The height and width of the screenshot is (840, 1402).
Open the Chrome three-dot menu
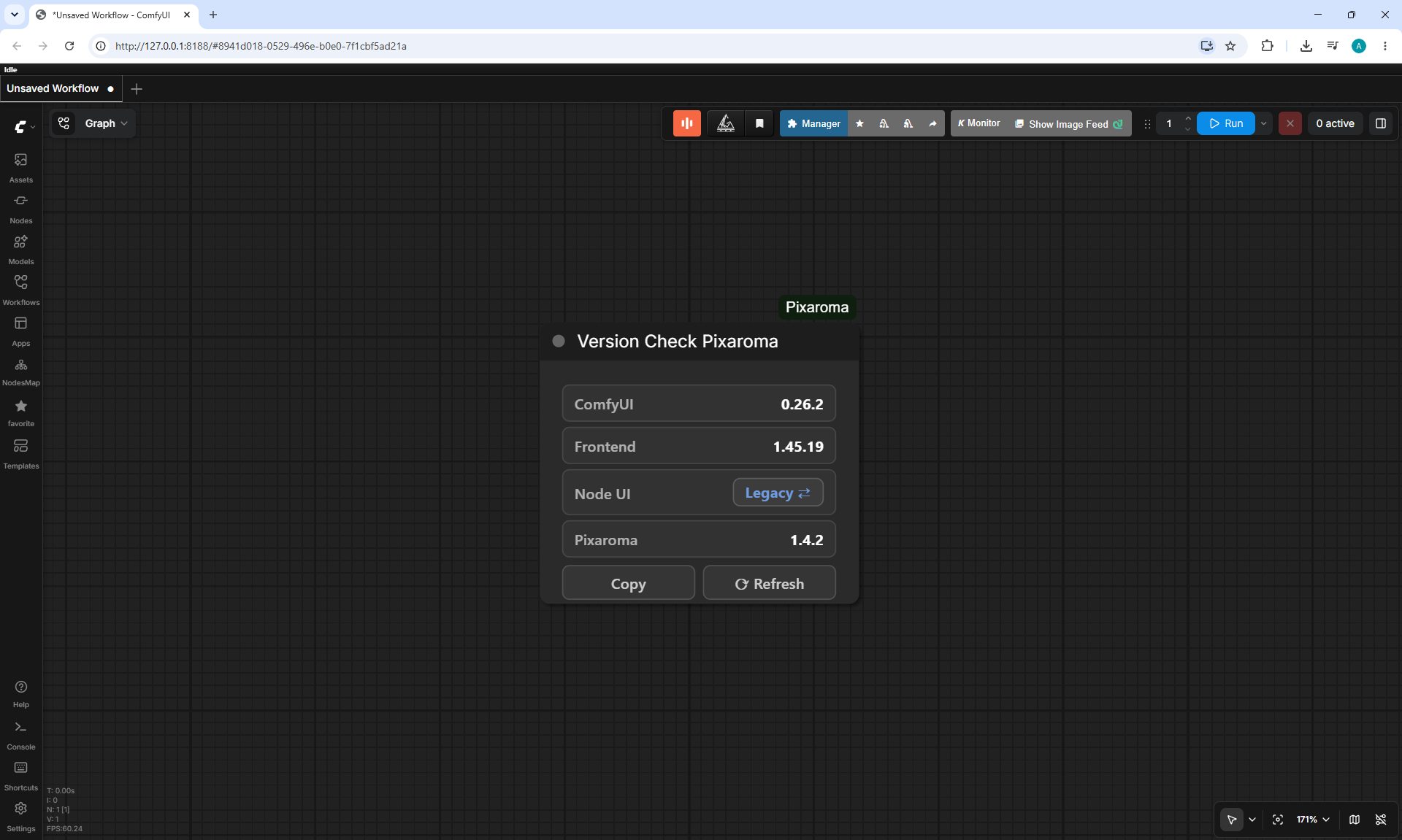1385,46
